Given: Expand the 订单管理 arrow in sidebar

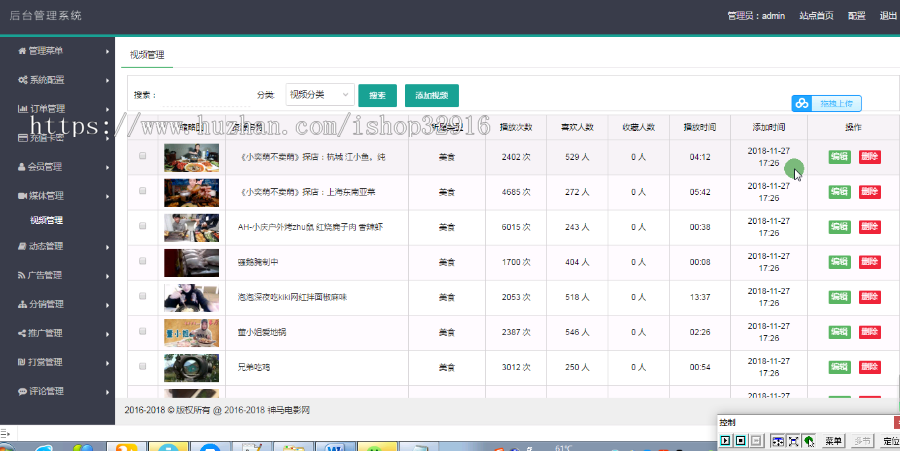Looking at the screenshot, I should pos(107,109).
